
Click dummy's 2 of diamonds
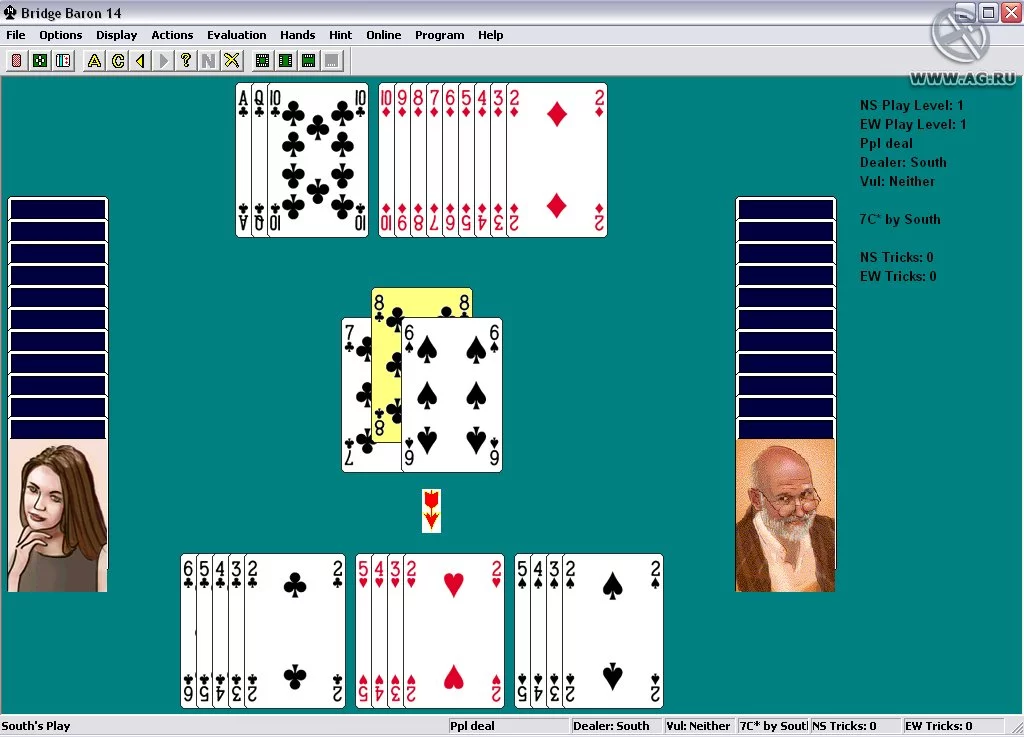[x=557, y=160]
